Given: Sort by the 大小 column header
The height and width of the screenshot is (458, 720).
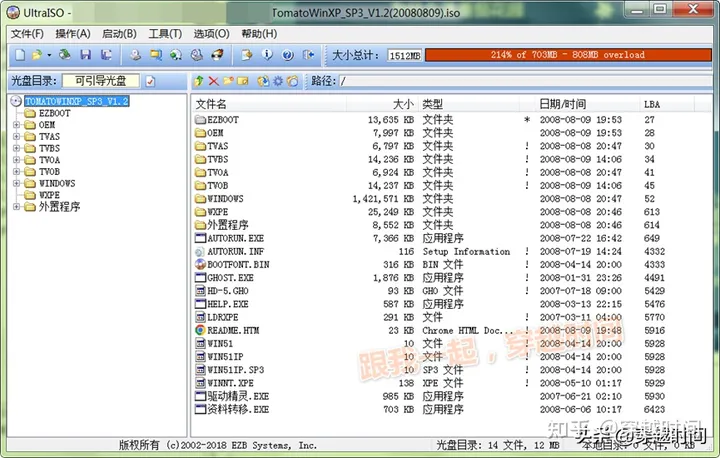Looking at the screenshot, I should click(382, 104).
